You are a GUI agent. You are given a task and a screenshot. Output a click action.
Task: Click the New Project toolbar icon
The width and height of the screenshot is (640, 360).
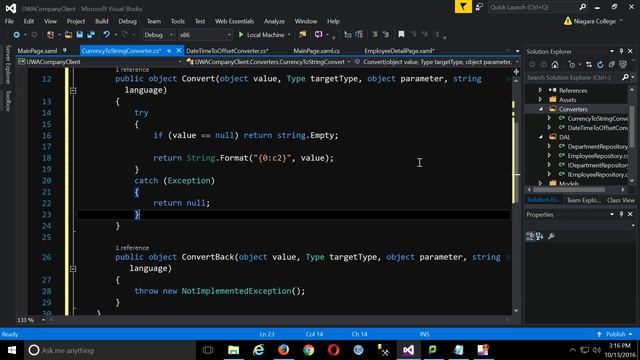pos(51,35)
